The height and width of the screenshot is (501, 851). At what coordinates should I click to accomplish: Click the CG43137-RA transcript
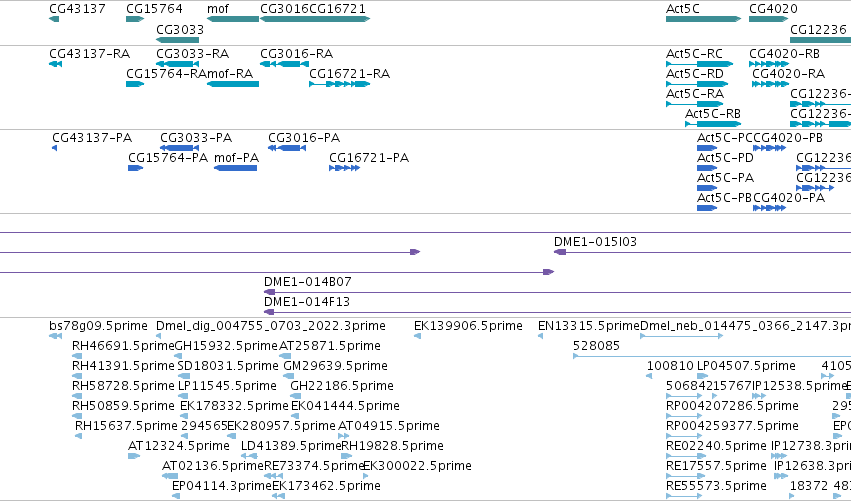pos(55,64)
